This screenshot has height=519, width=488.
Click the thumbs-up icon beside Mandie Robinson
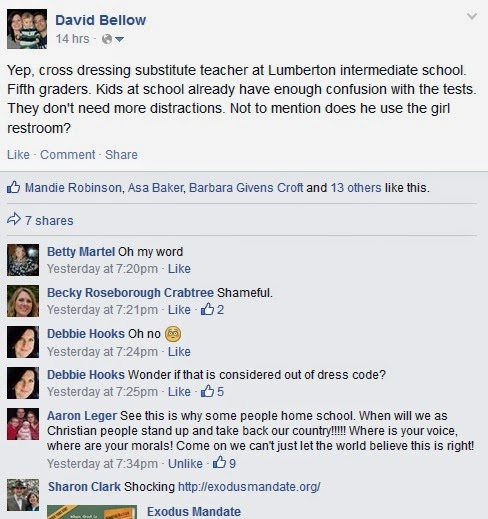coord(14,187)
